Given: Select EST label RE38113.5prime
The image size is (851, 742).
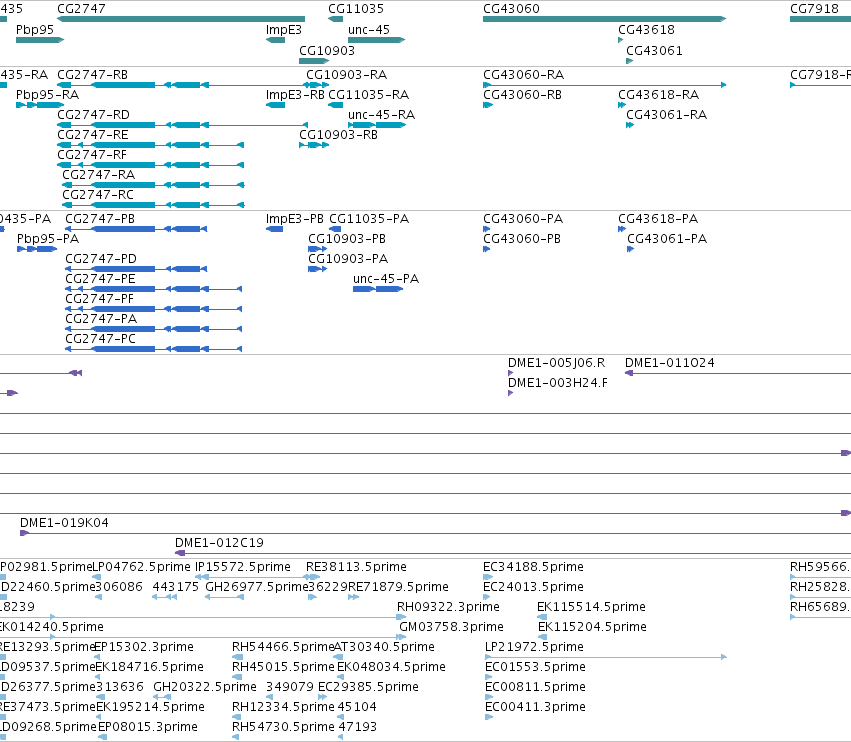Looking at the screenshot, I should coord(356,567).
